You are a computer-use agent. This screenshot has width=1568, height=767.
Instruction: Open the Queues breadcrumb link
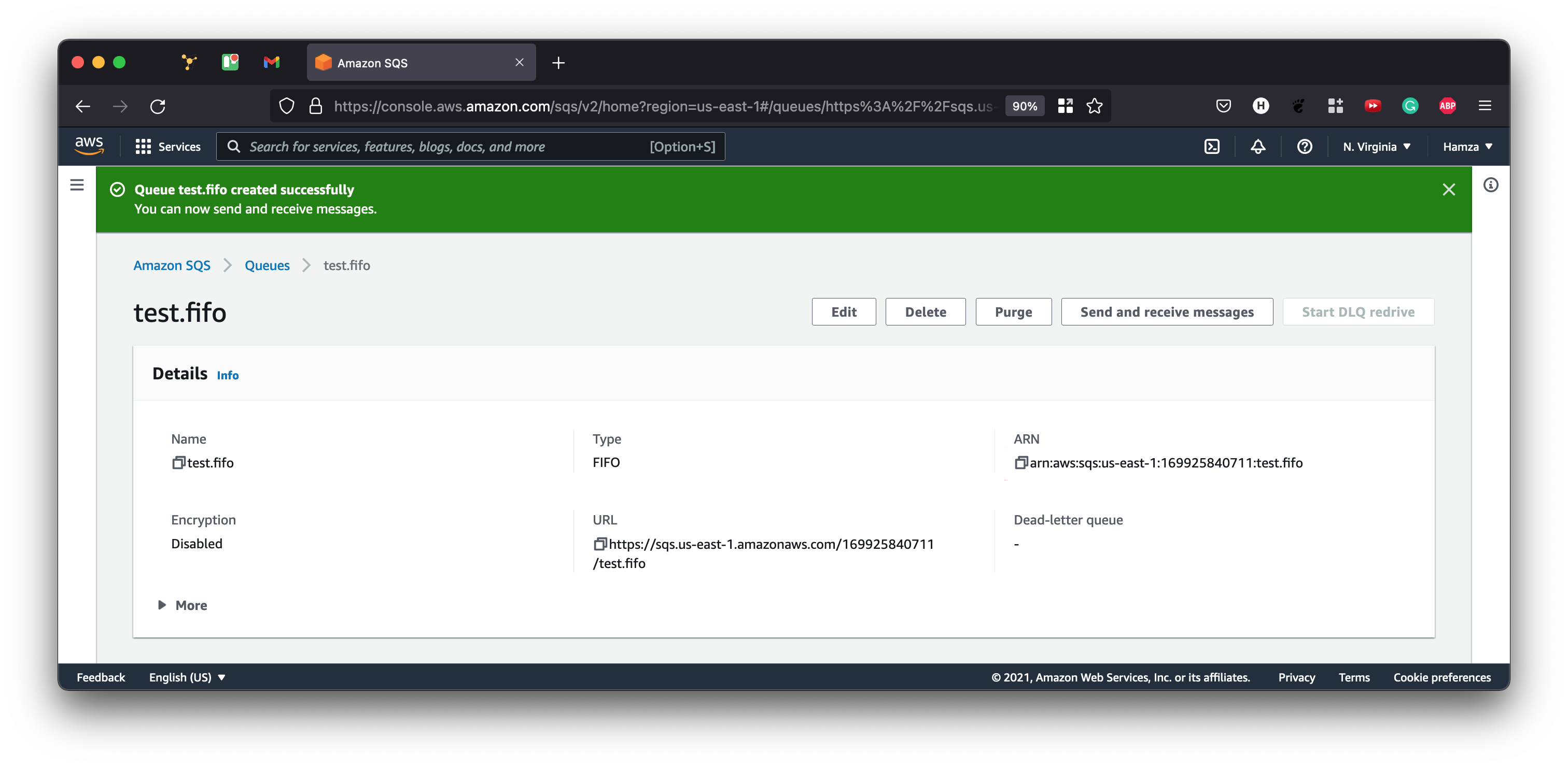tap(267, 265)
